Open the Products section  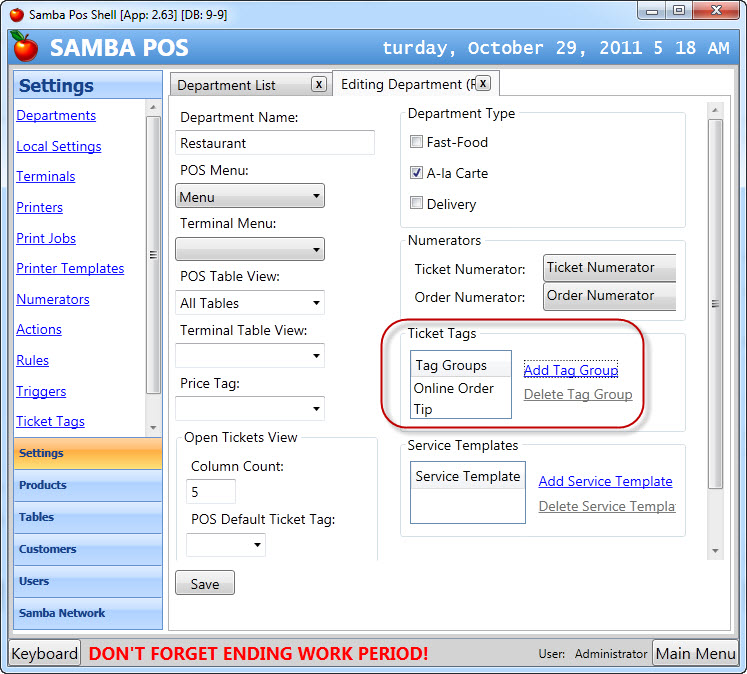(x=88, y=485)
